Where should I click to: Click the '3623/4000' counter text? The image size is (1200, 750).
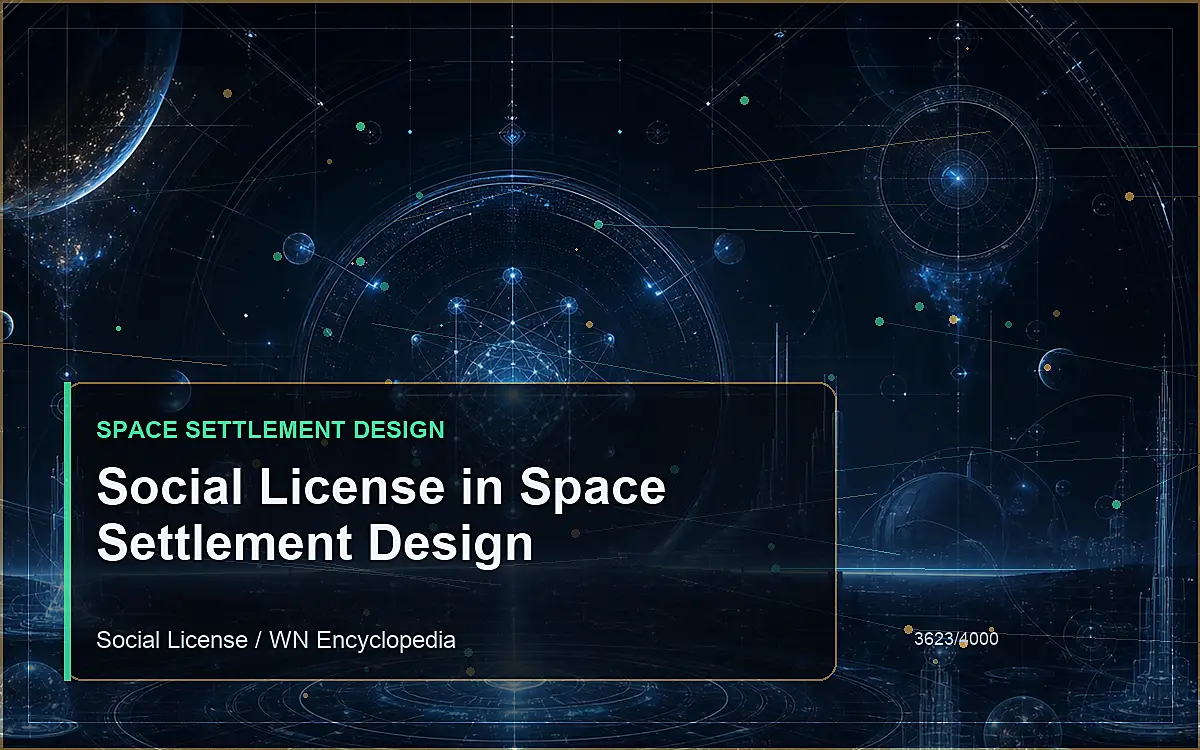[x=956, y=638]
